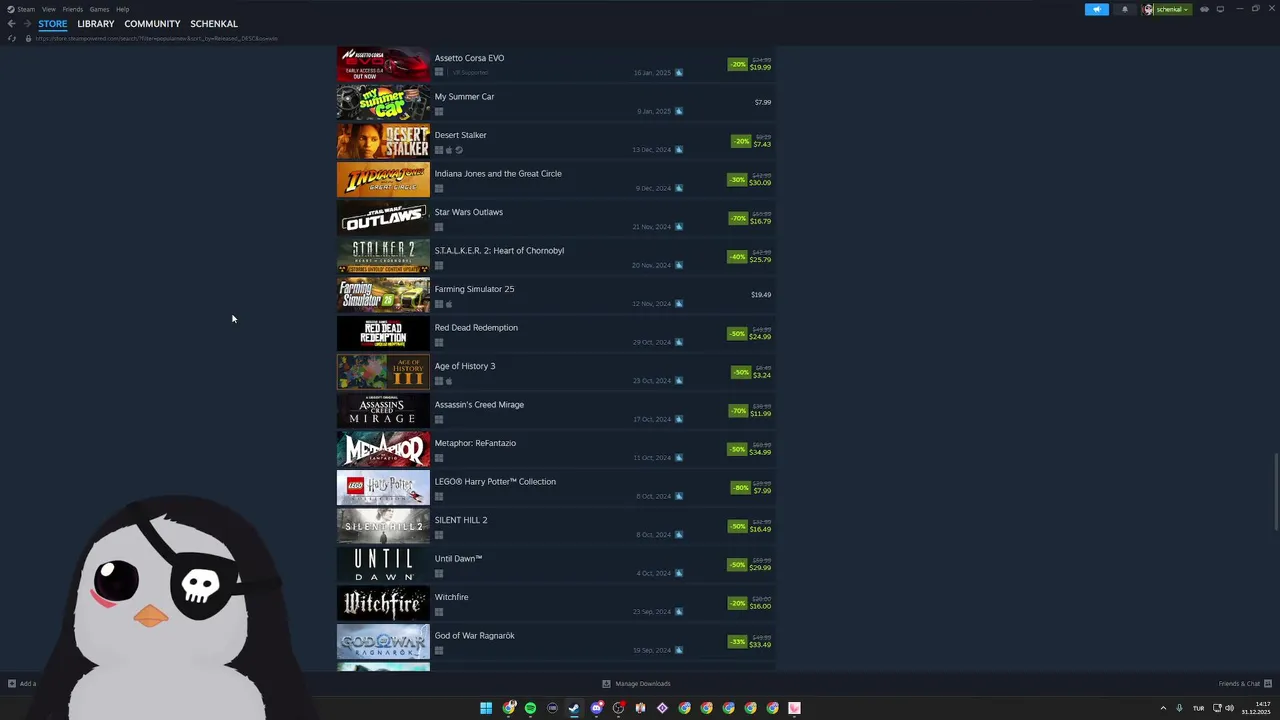Click the -33% discount on God of War Ragnarök

[738, 642]
